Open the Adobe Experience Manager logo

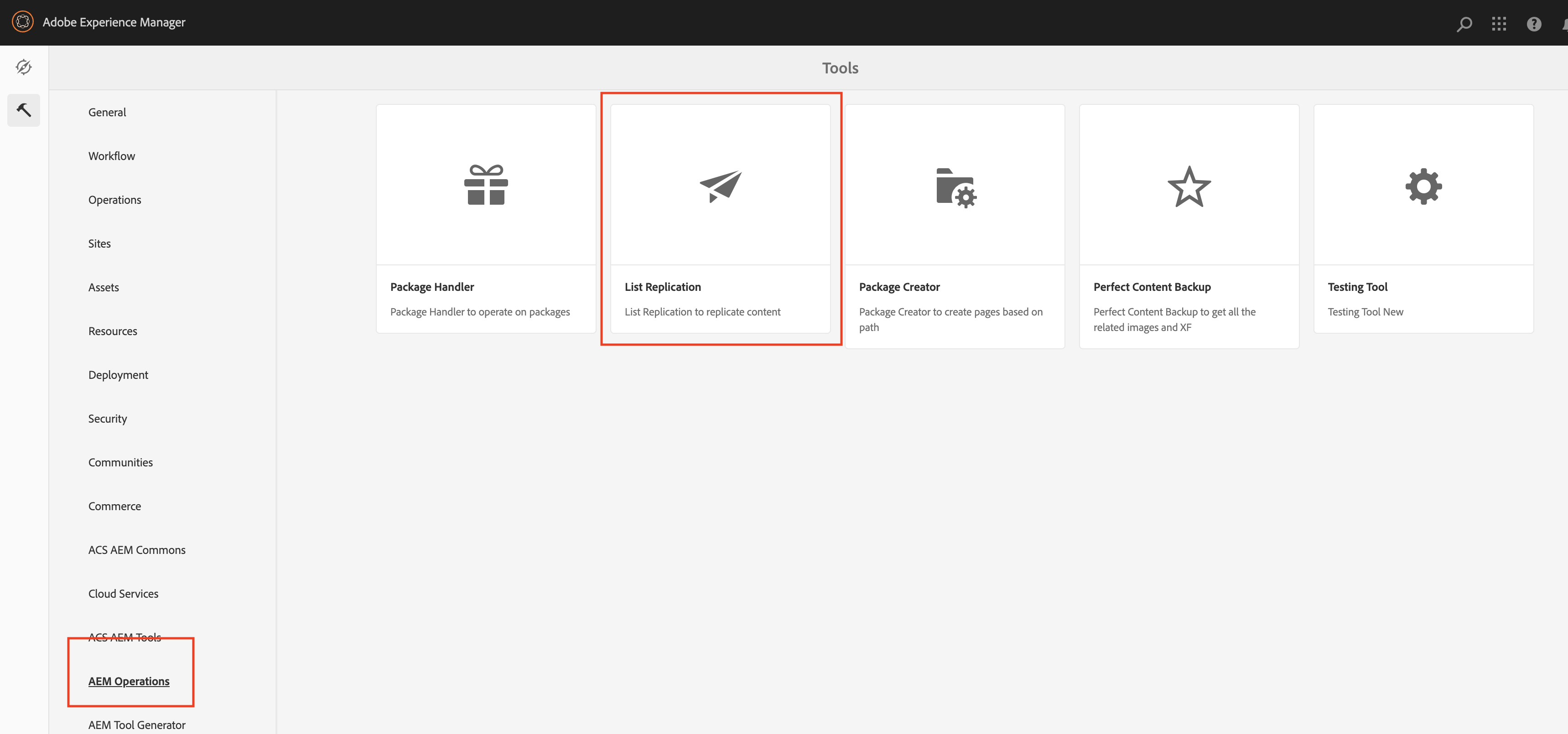pos(22,21)
